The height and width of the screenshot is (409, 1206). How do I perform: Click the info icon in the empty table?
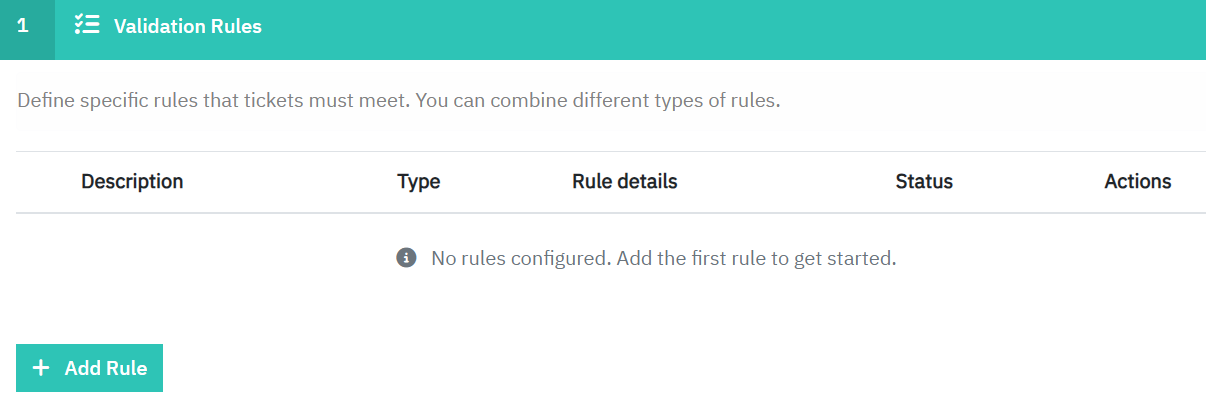[406, 258]
